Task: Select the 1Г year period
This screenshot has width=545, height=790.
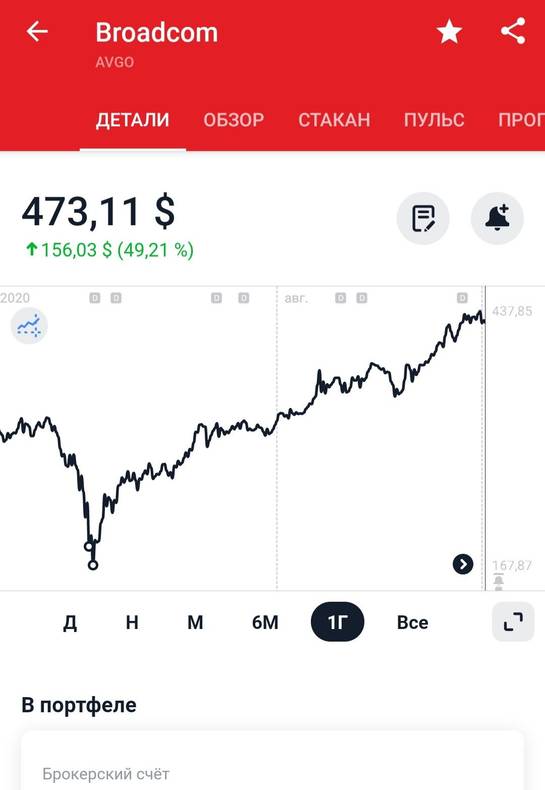Action: point(337,622)
